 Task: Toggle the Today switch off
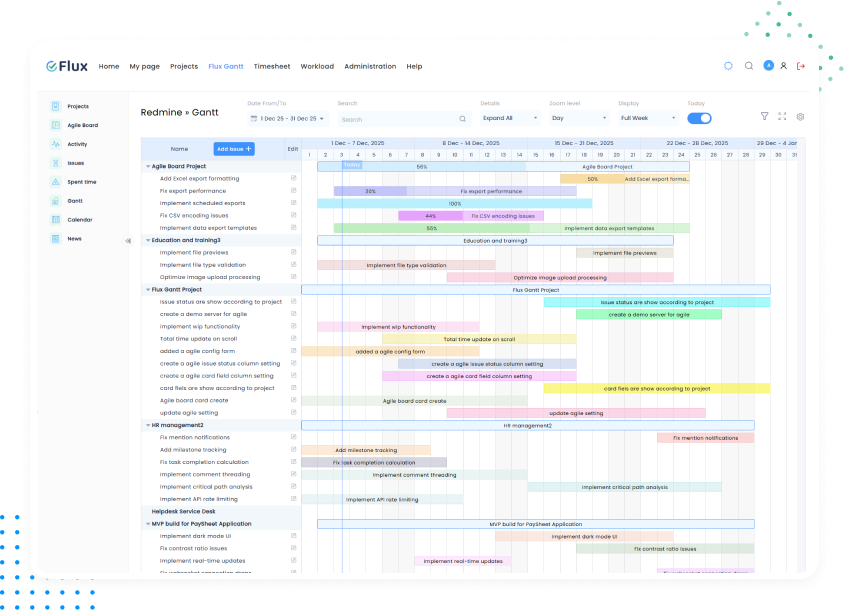click(699, 118)
